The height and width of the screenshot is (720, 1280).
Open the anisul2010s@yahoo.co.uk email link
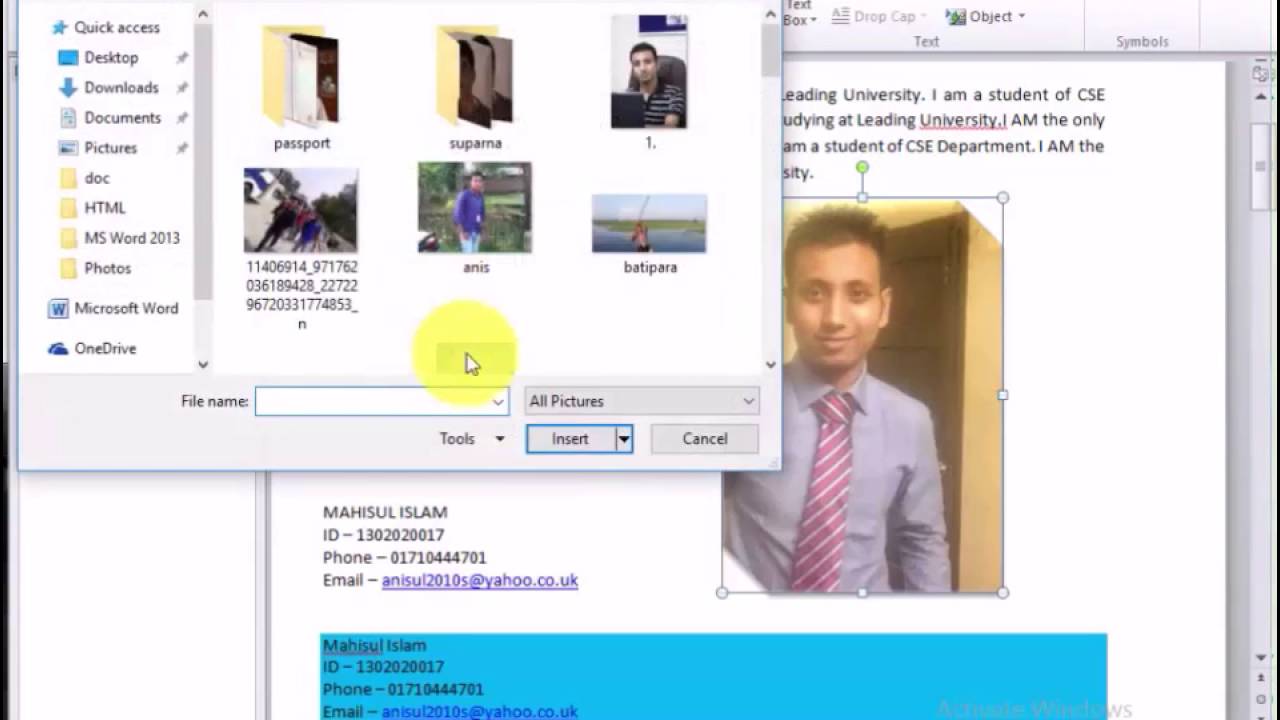click(x=480, y=580)
